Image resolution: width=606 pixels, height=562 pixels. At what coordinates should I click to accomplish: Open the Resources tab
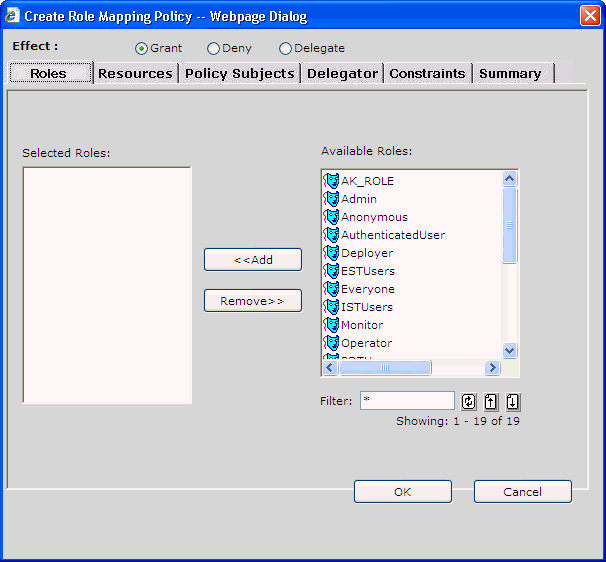point(135,73)
